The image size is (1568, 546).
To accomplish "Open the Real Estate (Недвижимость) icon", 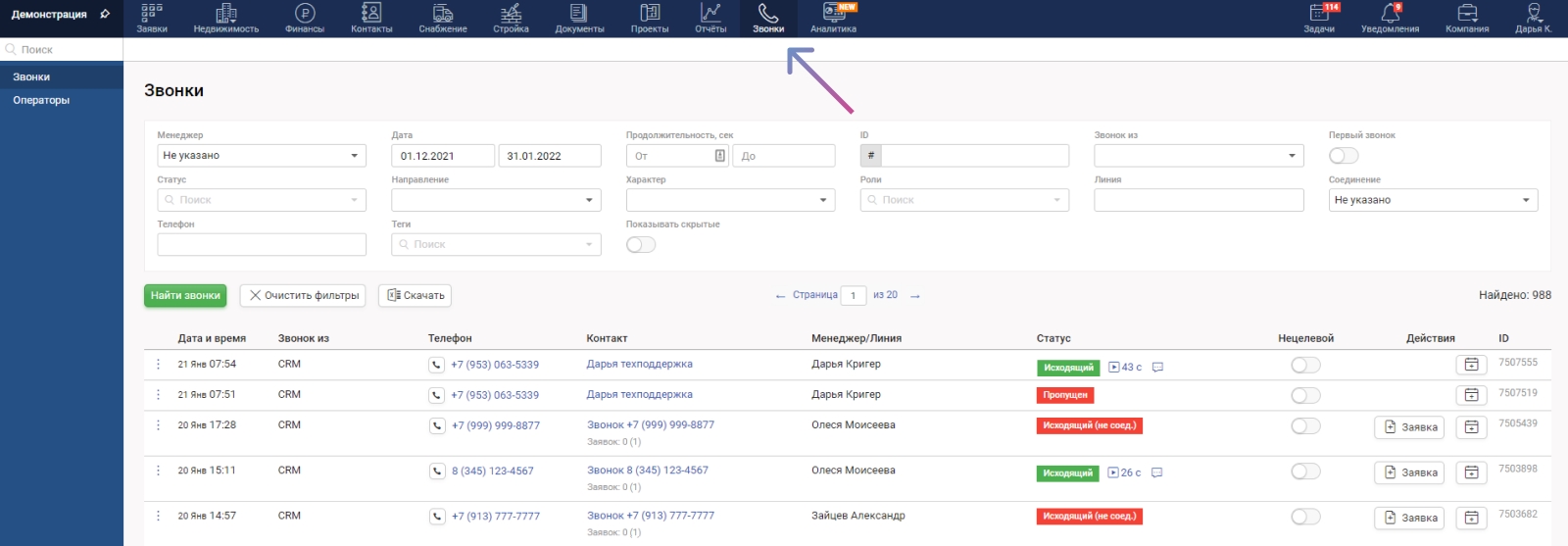I will pos(226,14).
